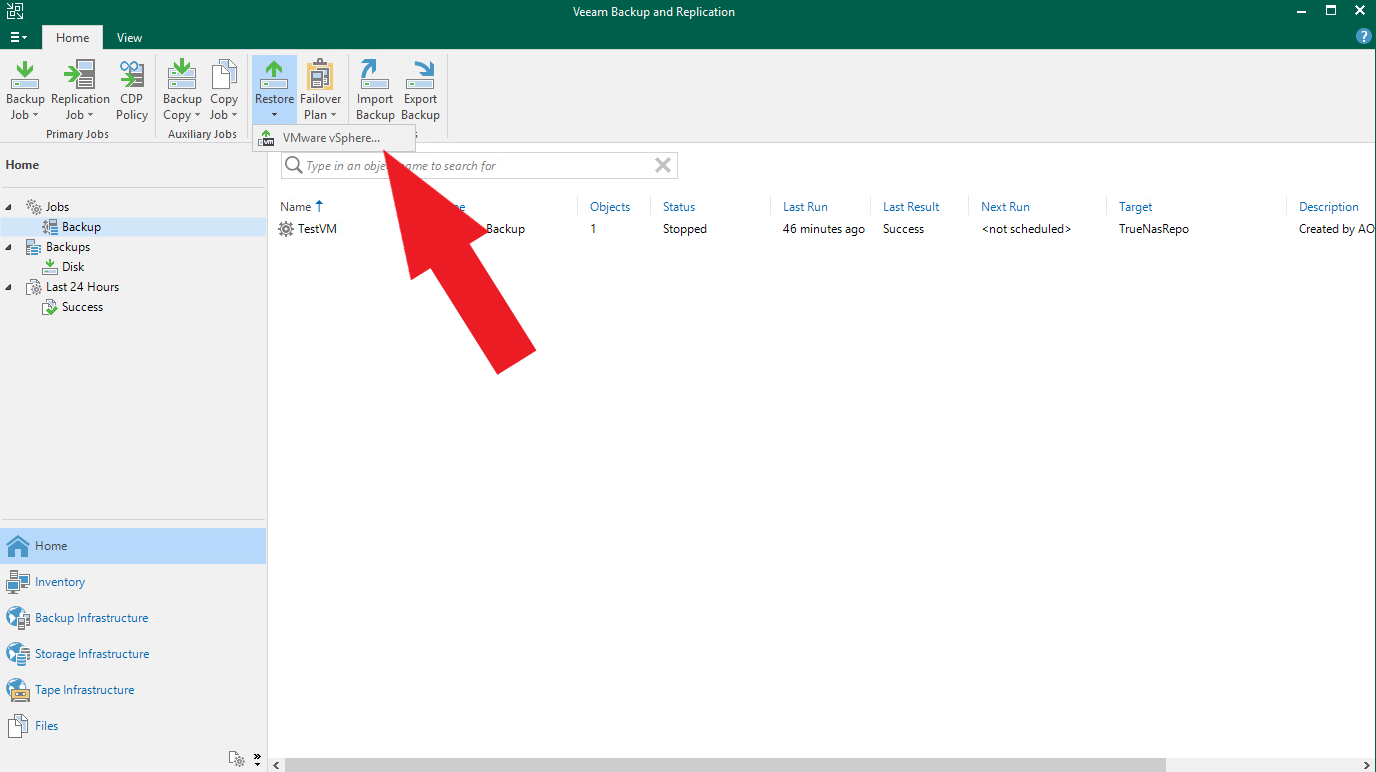Click the '<not scheduled>' next run cell
Screen dimensions: 1376x772
pos(1026,229)
